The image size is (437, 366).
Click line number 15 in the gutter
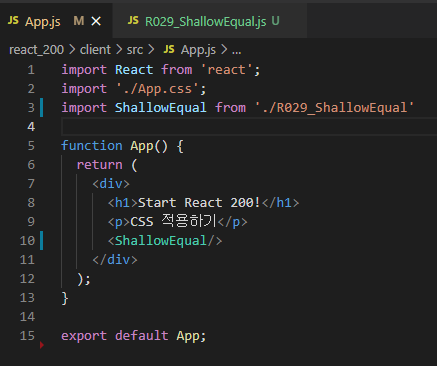point(27,336)
